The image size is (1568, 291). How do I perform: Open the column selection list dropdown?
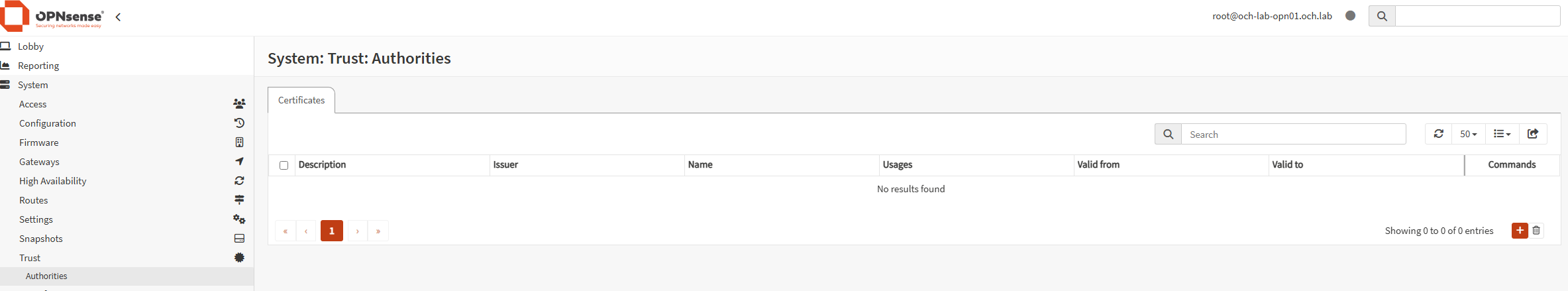[1502, 134]
